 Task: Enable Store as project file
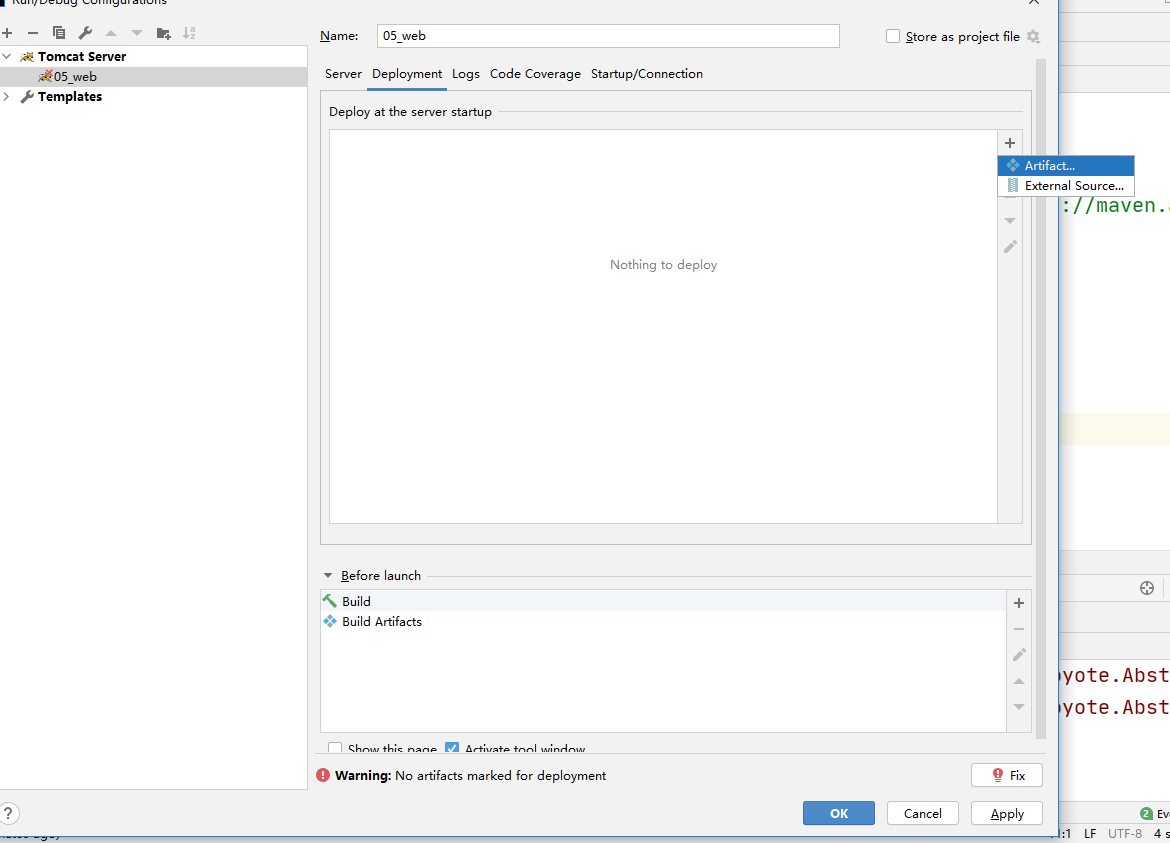[x=891, y=36]
